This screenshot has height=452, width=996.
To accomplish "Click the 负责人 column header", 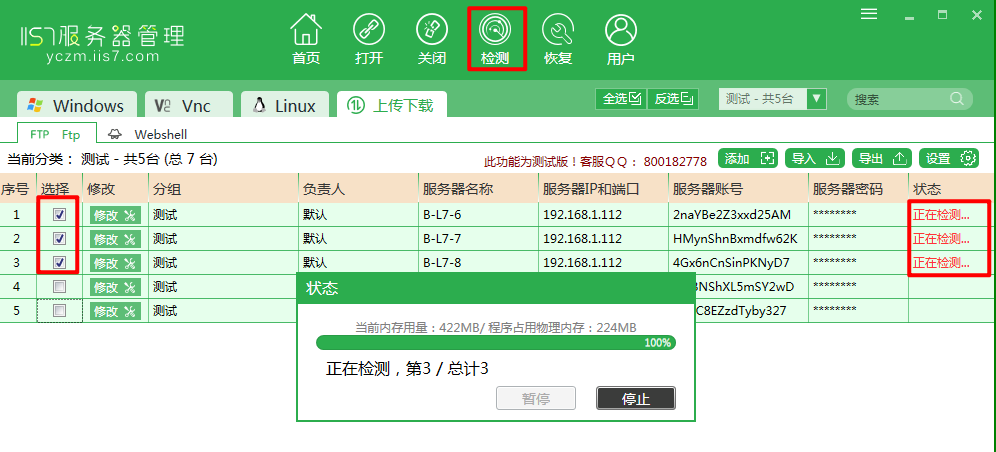I will (359, 189).
